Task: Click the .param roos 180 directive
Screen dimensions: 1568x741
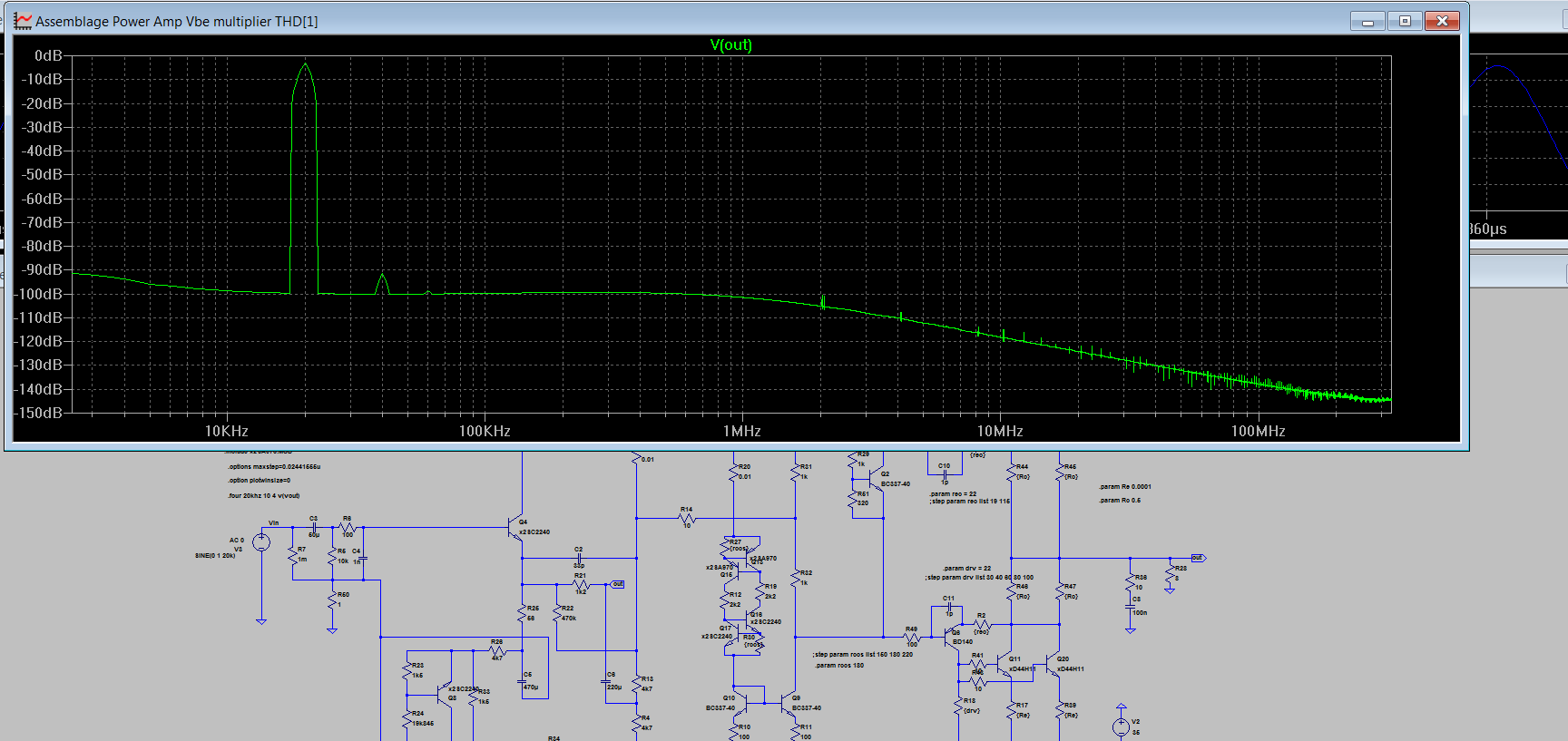Action: (839, 666)
